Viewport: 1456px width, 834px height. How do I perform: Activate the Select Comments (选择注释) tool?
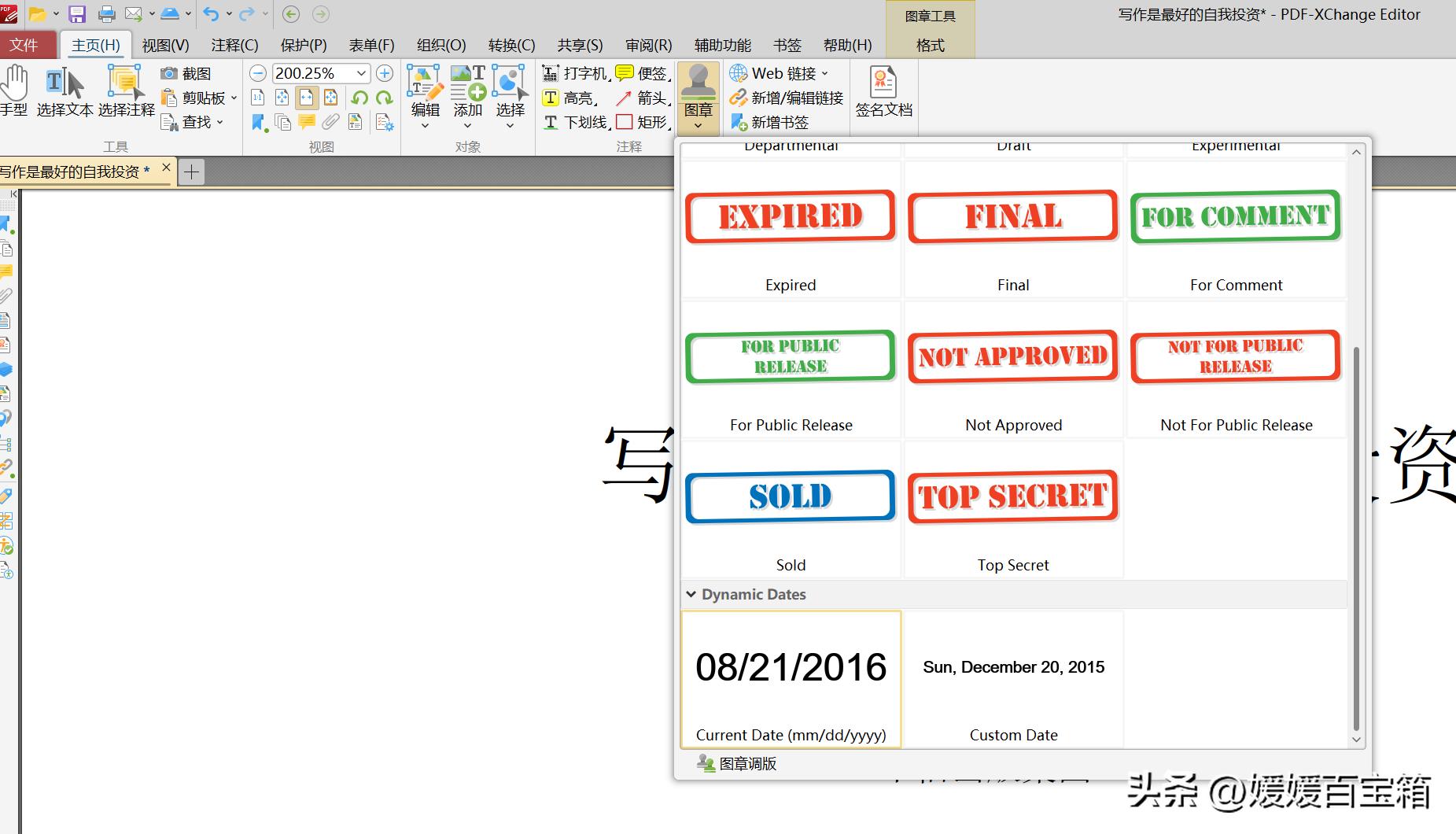126,91
